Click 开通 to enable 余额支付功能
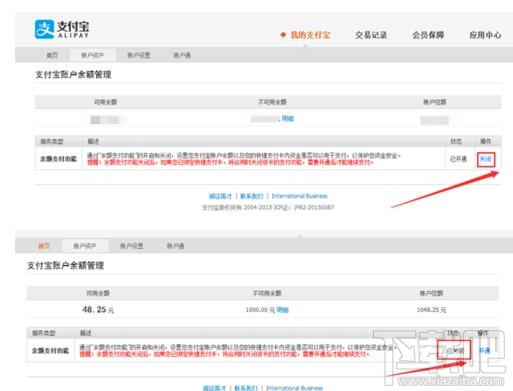Screen dimensions: 513x391 click(484, 350)
